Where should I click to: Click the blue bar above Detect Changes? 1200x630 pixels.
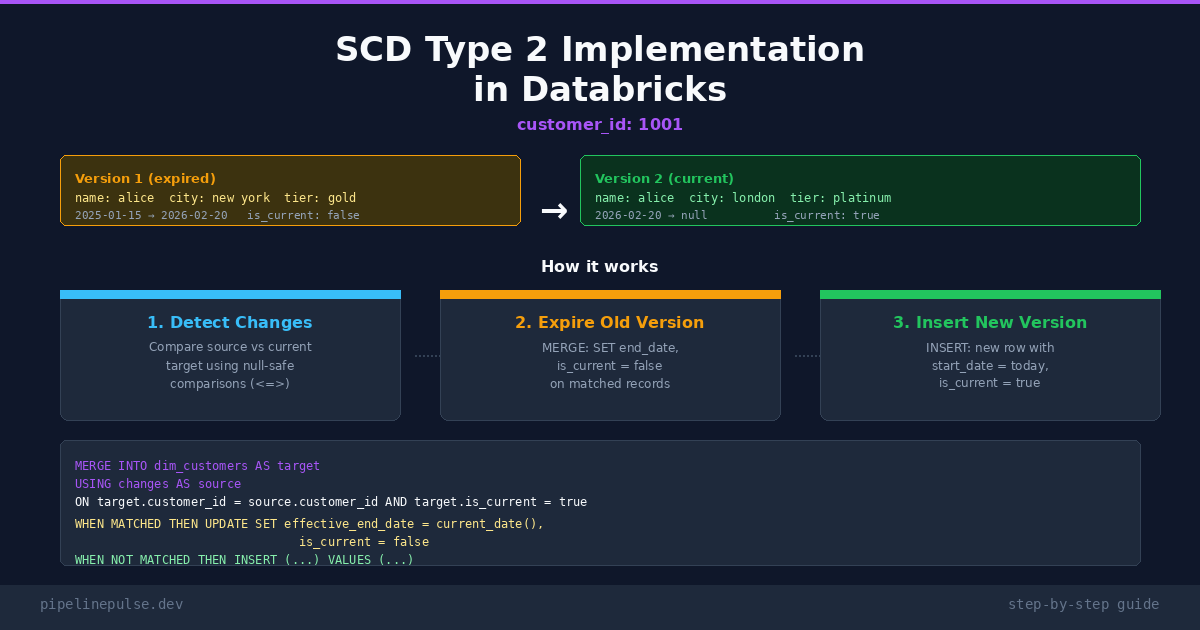[230, 293]
